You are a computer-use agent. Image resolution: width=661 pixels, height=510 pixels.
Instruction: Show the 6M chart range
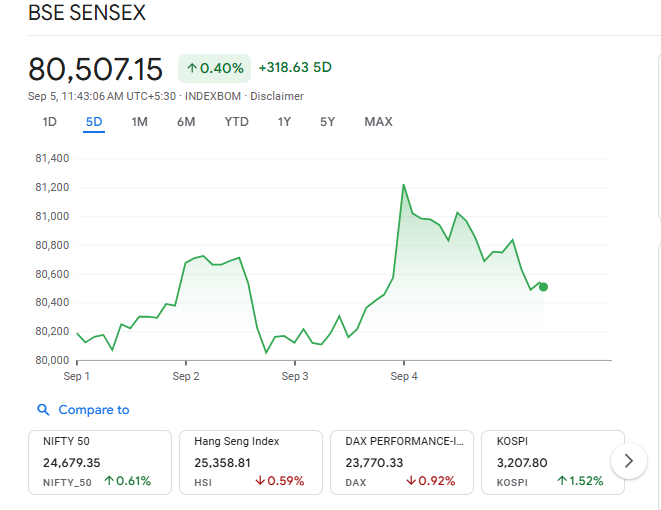pos(186,122)
